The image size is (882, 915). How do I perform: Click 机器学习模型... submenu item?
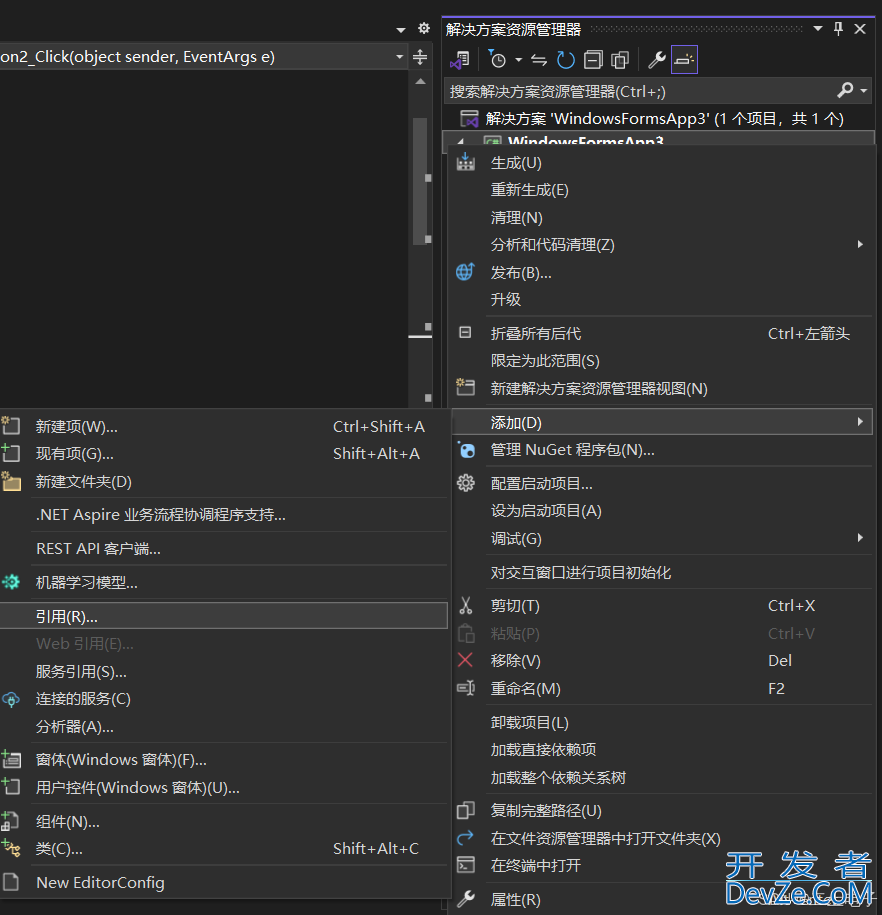[224, 582]
